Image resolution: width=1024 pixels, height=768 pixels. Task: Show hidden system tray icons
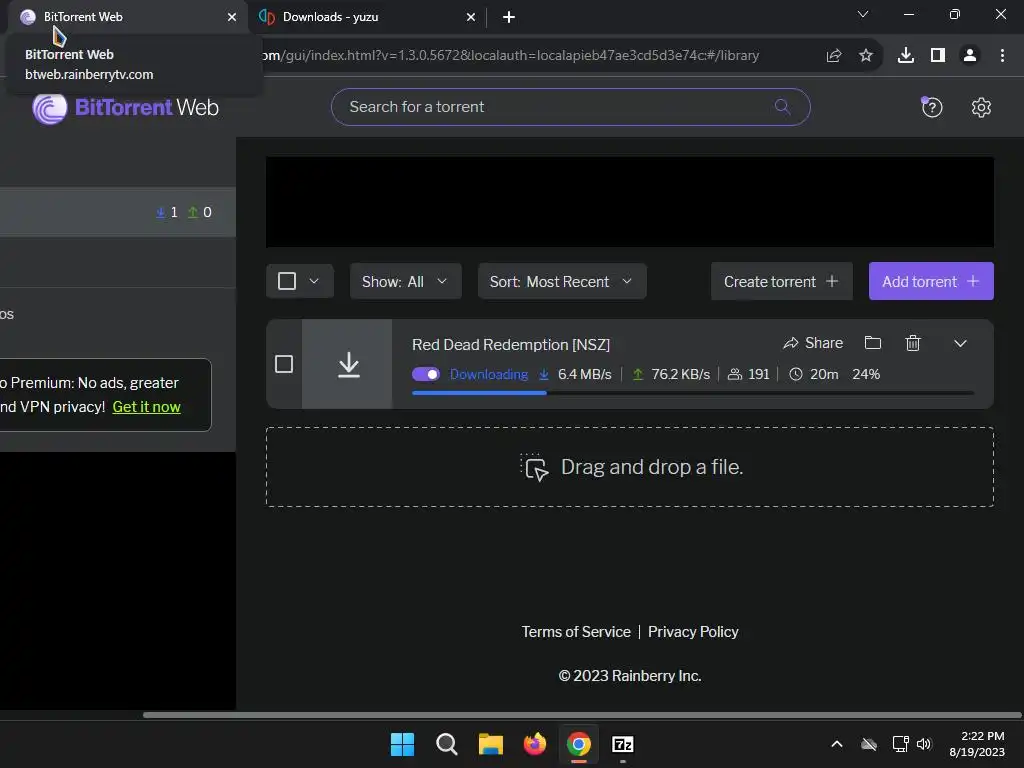pos(837,744)
